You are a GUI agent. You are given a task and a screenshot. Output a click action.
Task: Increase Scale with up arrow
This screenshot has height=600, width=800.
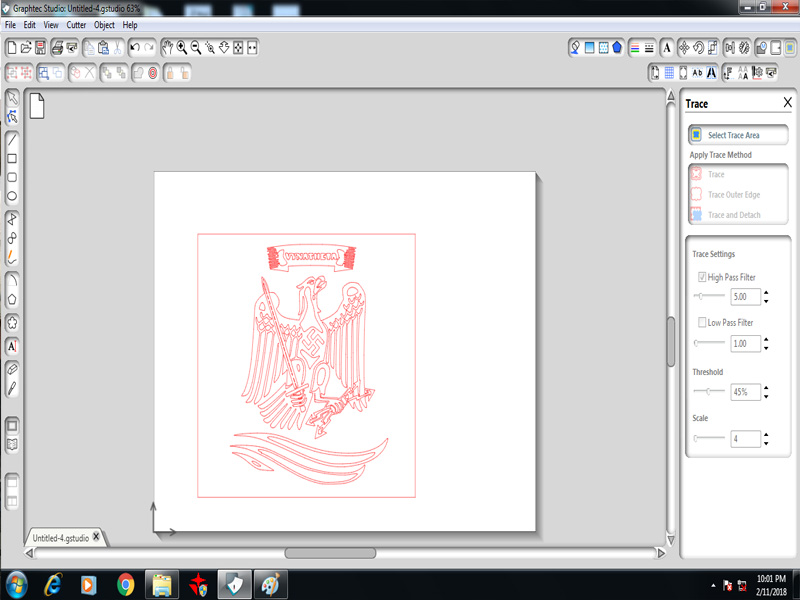tap(766, 435)
